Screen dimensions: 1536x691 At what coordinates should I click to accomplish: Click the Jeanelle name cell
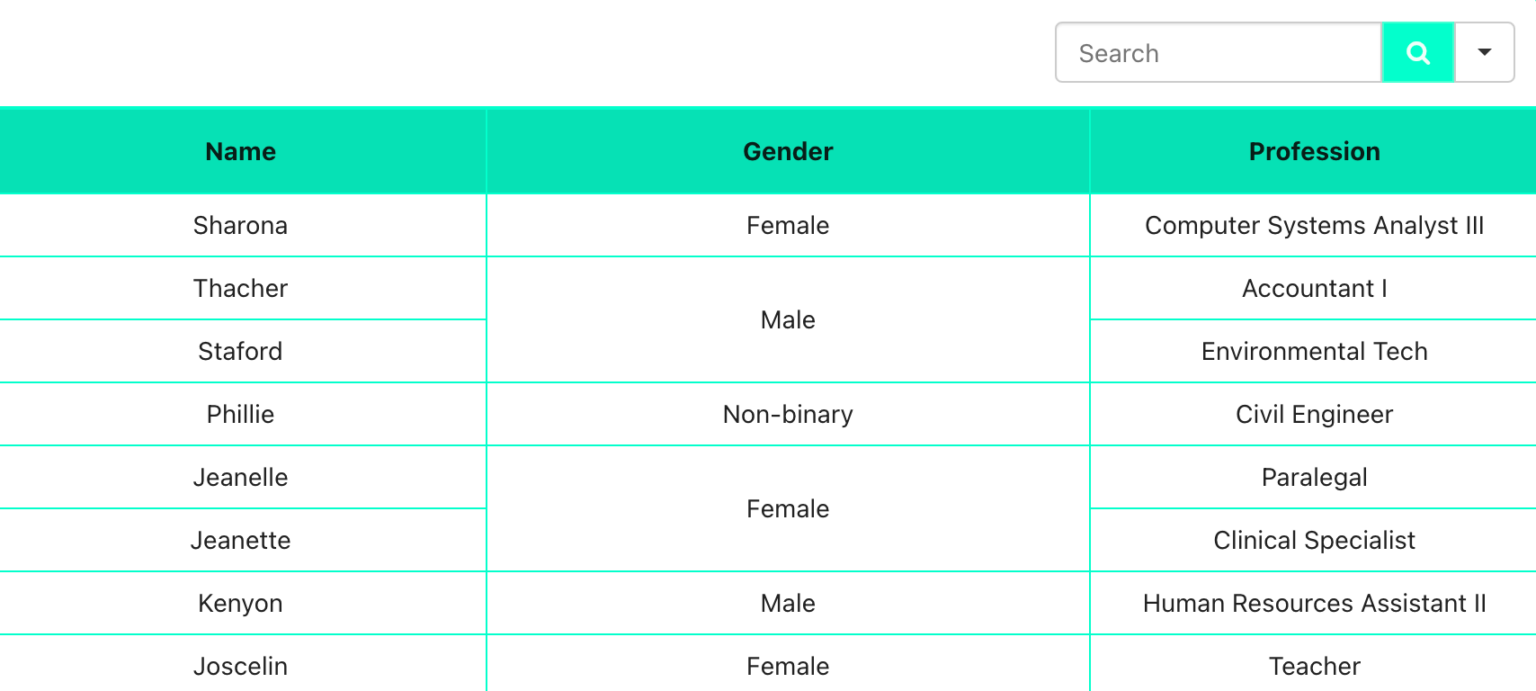coord(241,477)
